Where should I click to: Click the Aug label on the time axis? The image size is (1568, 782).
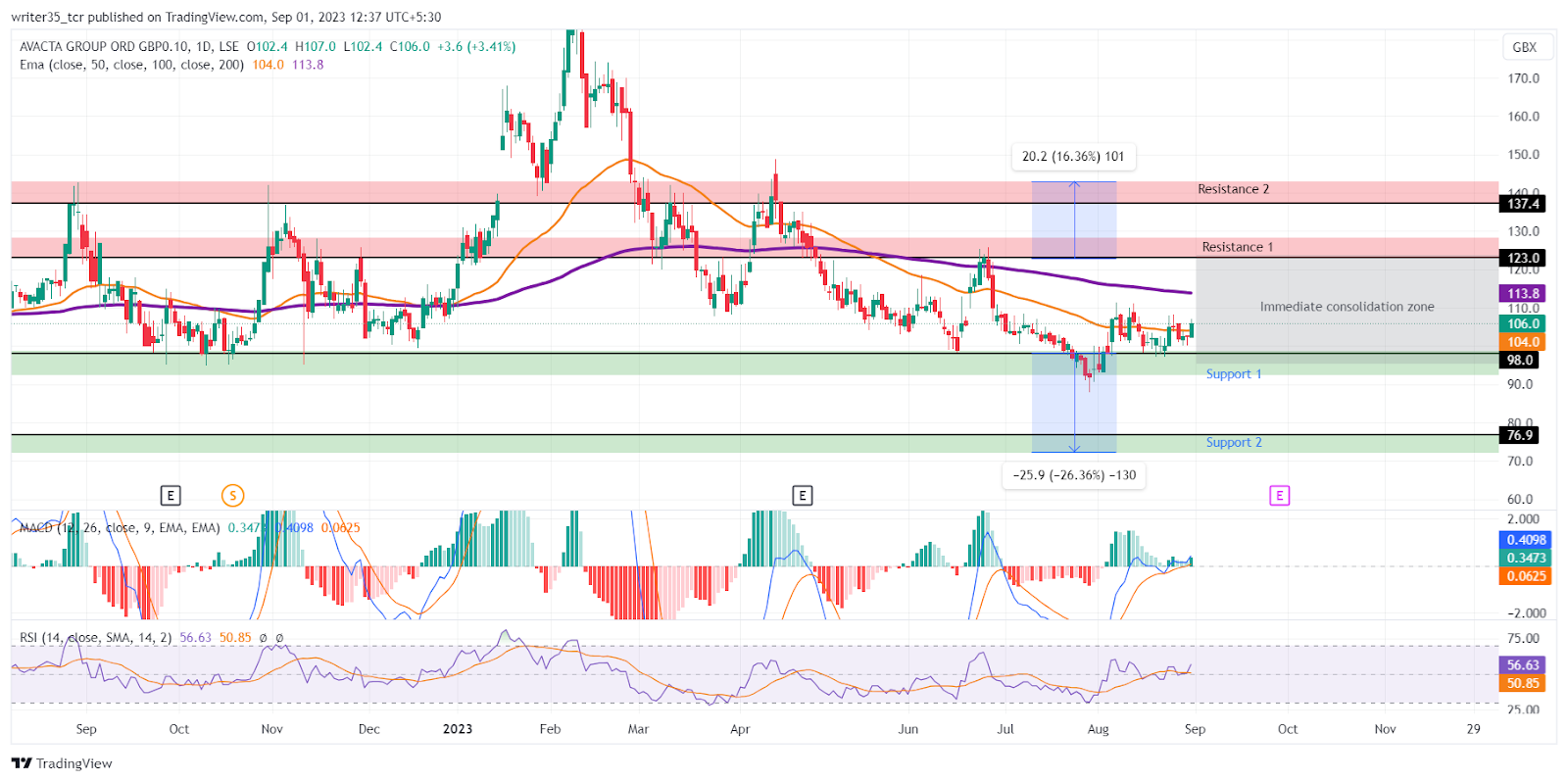(1099, 729)
